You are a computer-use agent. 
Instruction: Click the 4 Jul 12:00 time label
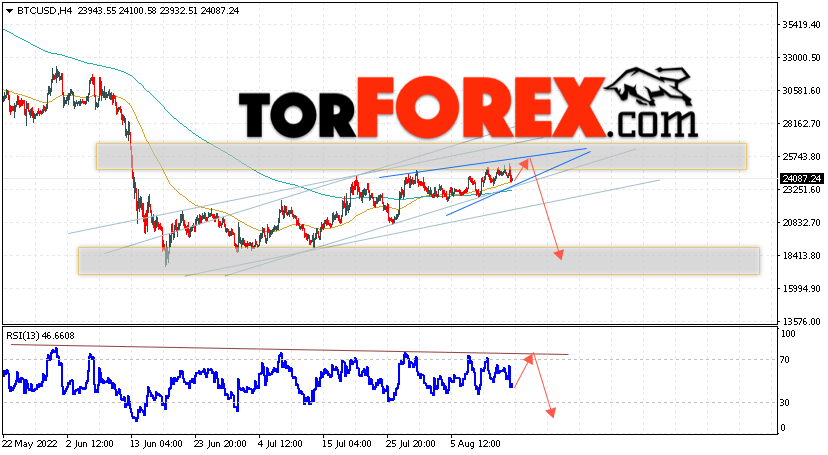pyautogui.click(x=280, y=444)
